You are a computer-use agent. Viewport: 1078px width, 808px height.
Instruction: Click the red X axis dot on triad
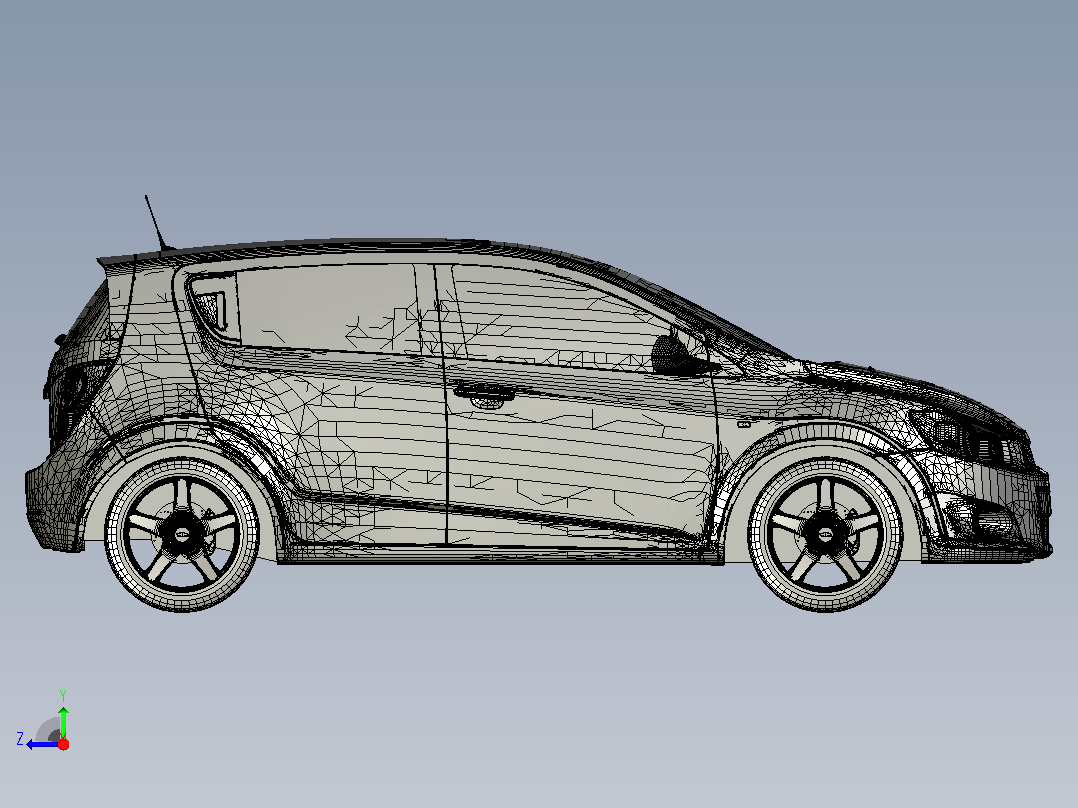pyautogui.click(x=63, y=744)
